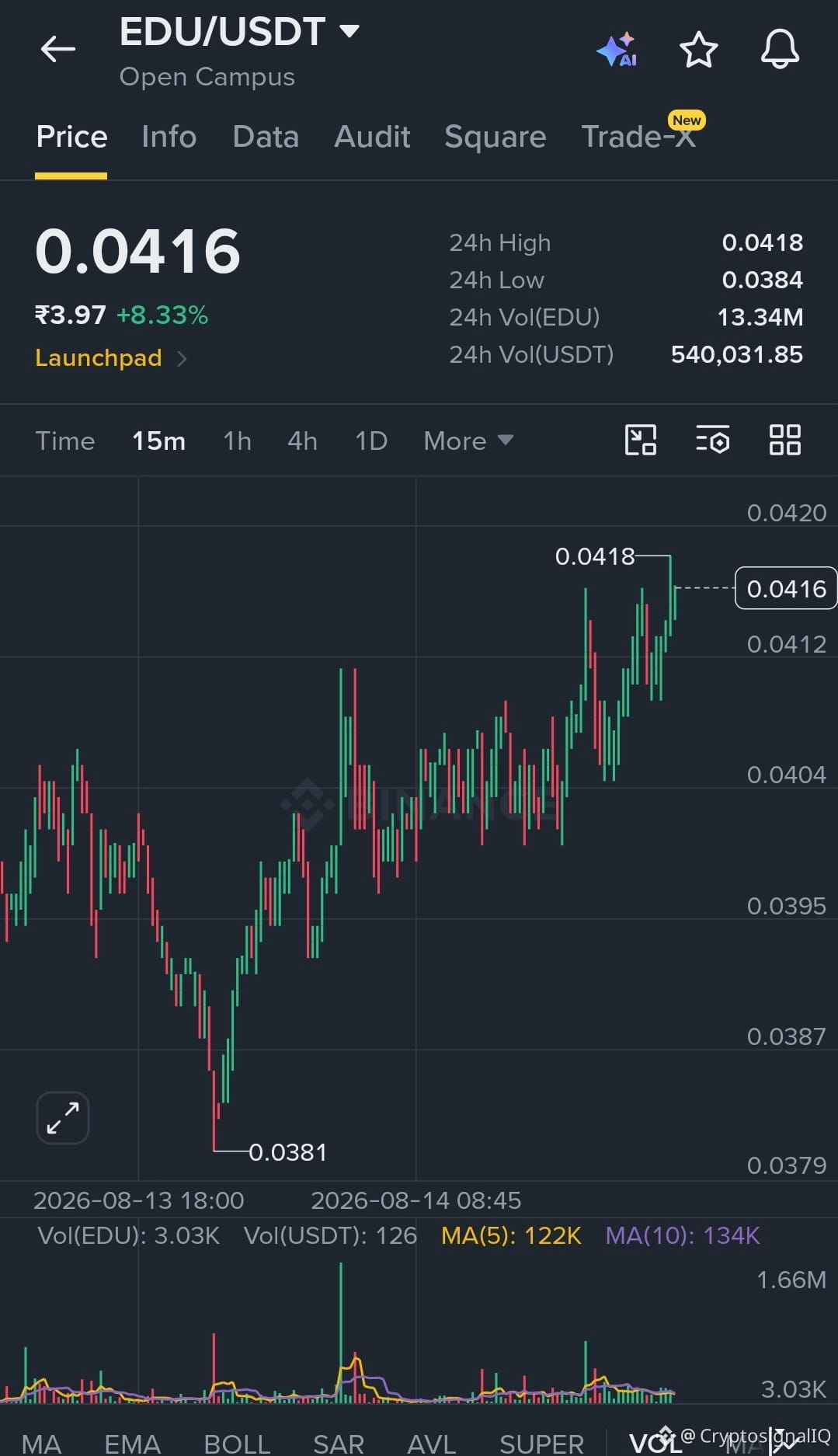Add EDU/USDT to favorites with star
This screenshot has width=838, height=1456.
pyautogui.click(x=698, y=50)
